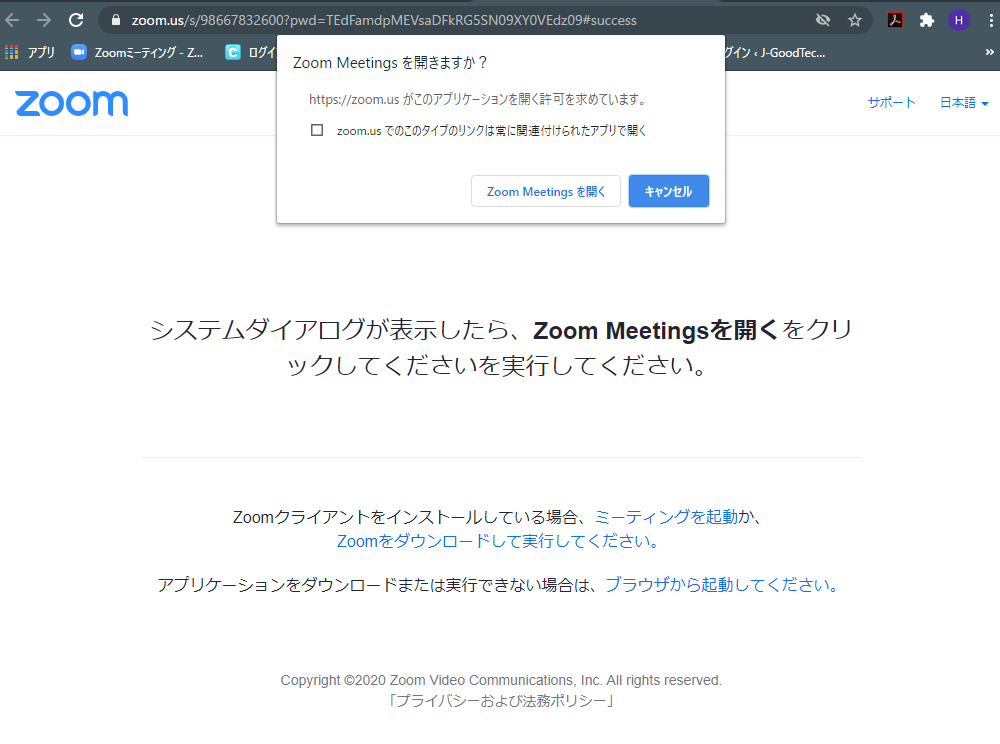Open the profile avatar labeled H
The image size is (1000, 744).
(959, 20)
